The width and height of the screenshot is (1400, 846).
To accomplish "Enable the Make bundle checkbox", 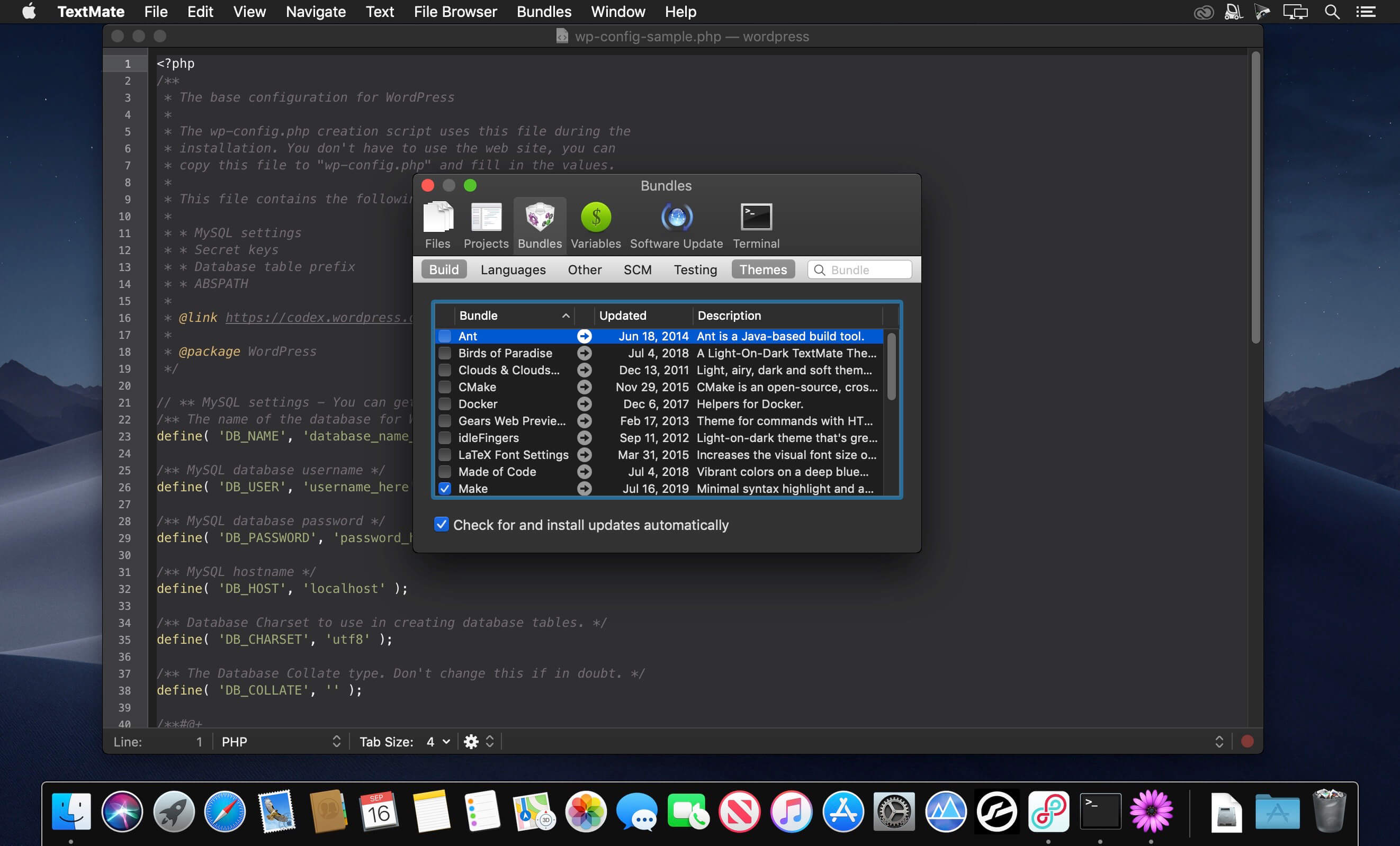I will click(445, 488).
